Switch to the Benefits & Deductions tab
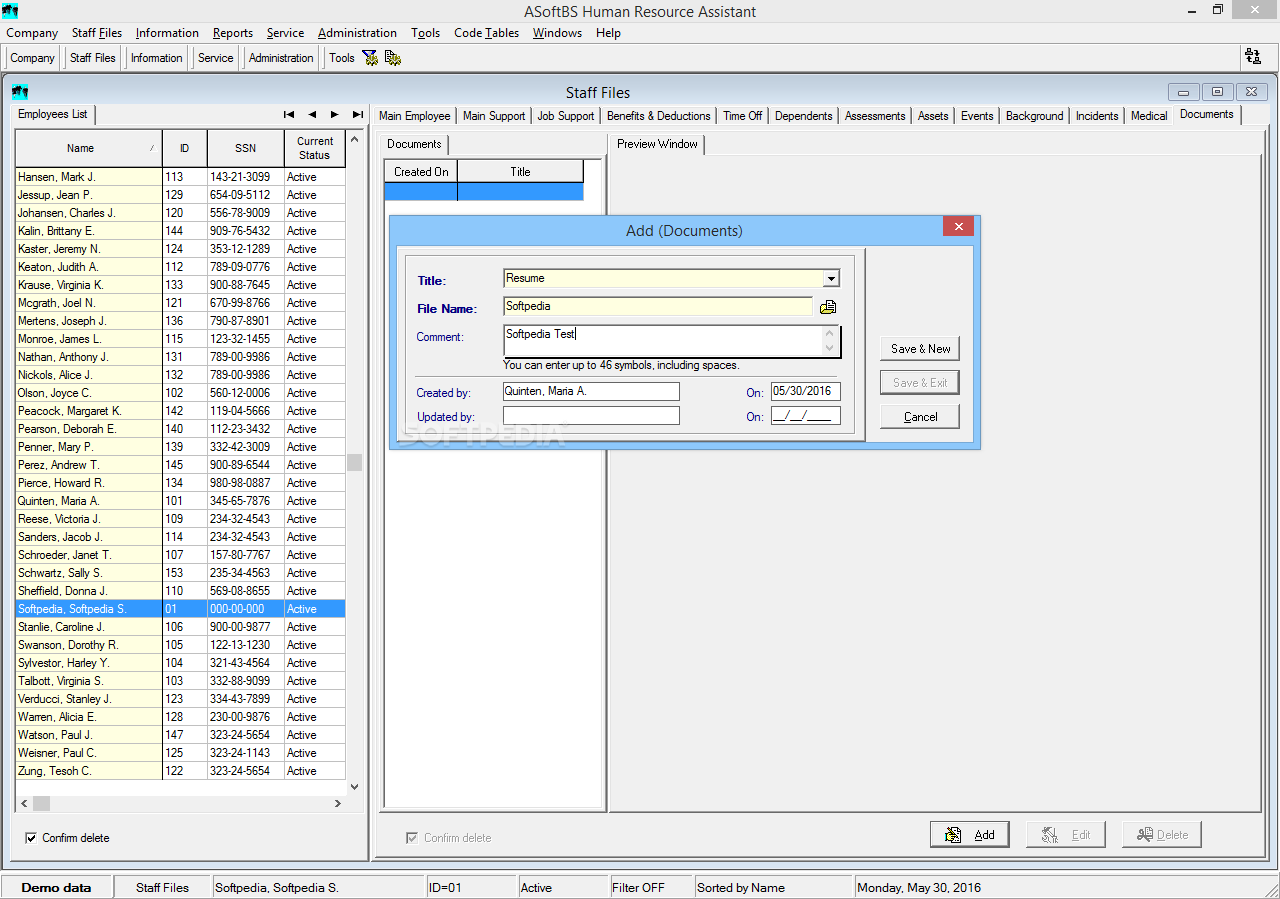The image size is (1280, 899). (x=659, y=116)
